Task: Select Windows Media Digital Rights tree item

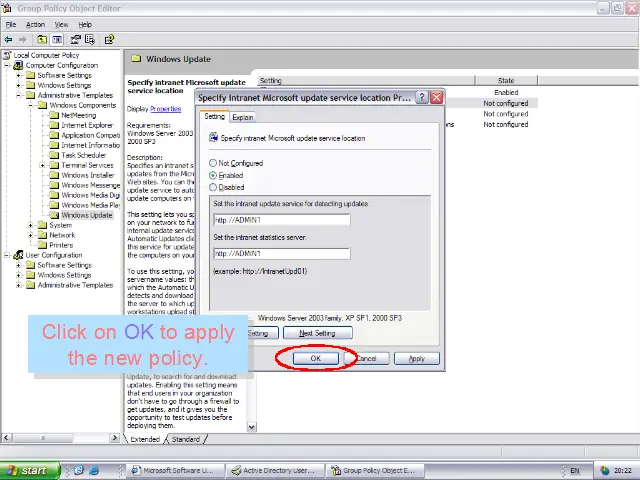Action: coord(90,195)
